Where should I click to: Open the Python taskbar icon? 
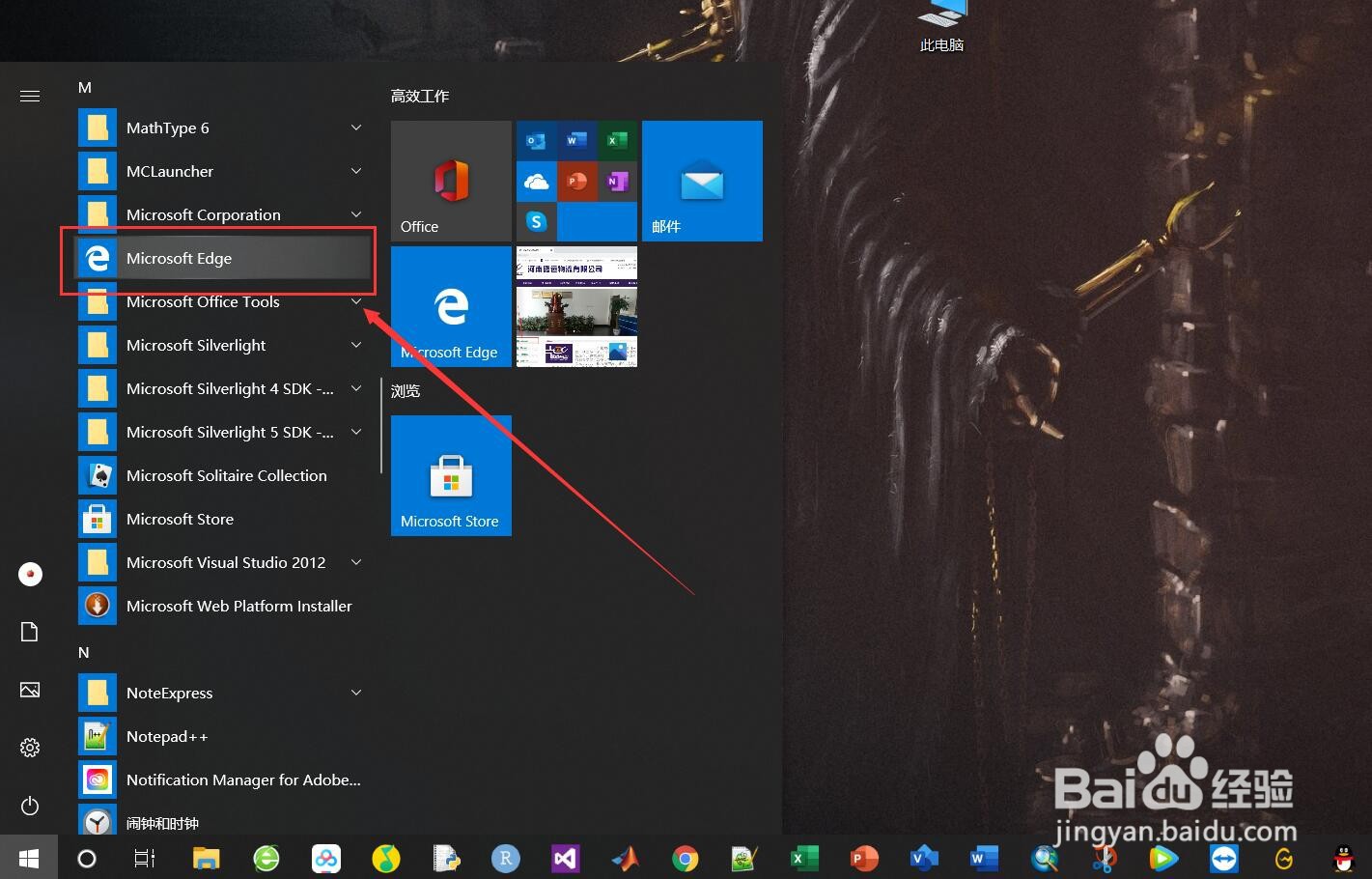446,858
